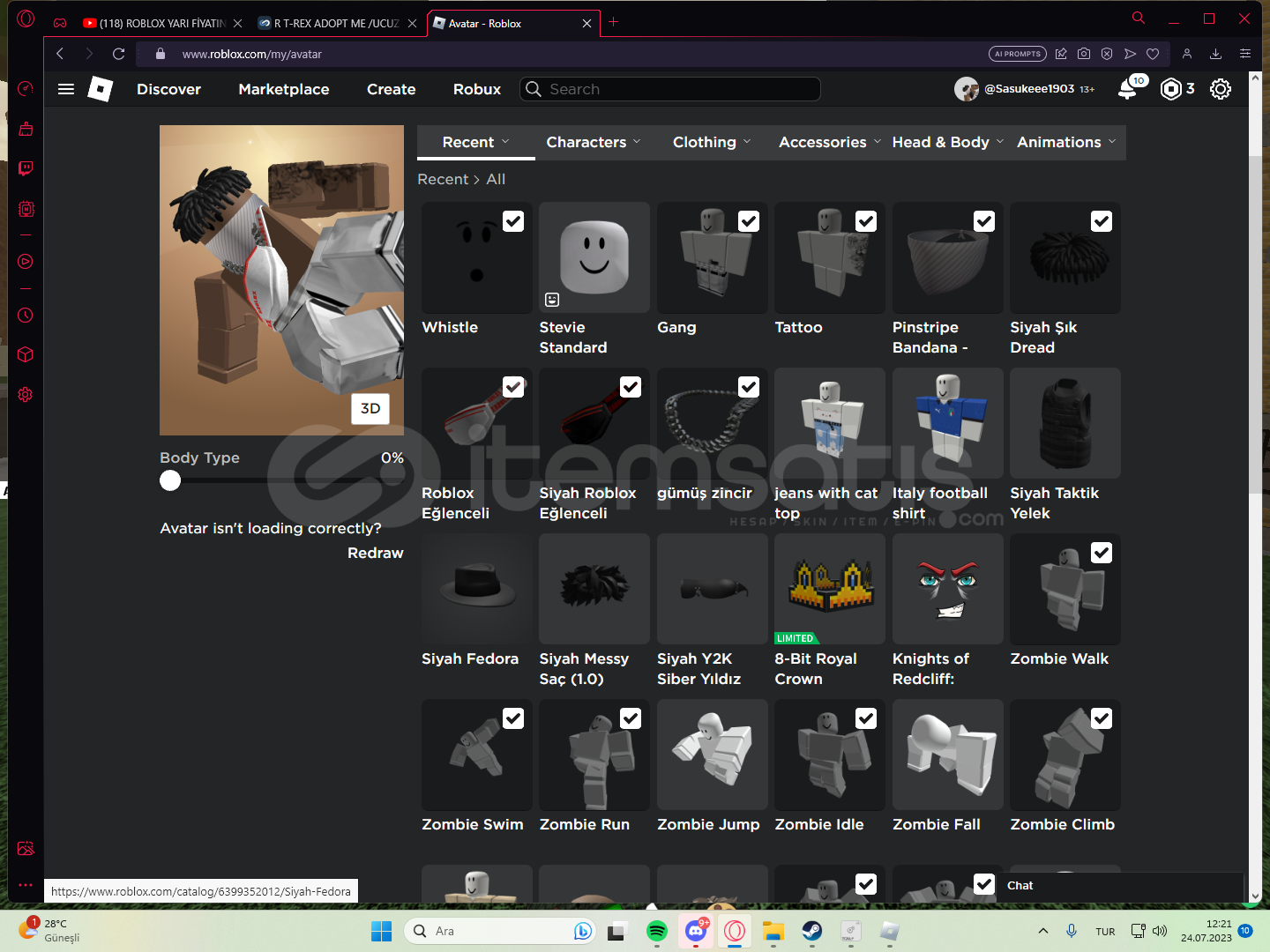Open Steam from the Windows taskbar
Screen dimensions: 1270x952
point(811,931)
